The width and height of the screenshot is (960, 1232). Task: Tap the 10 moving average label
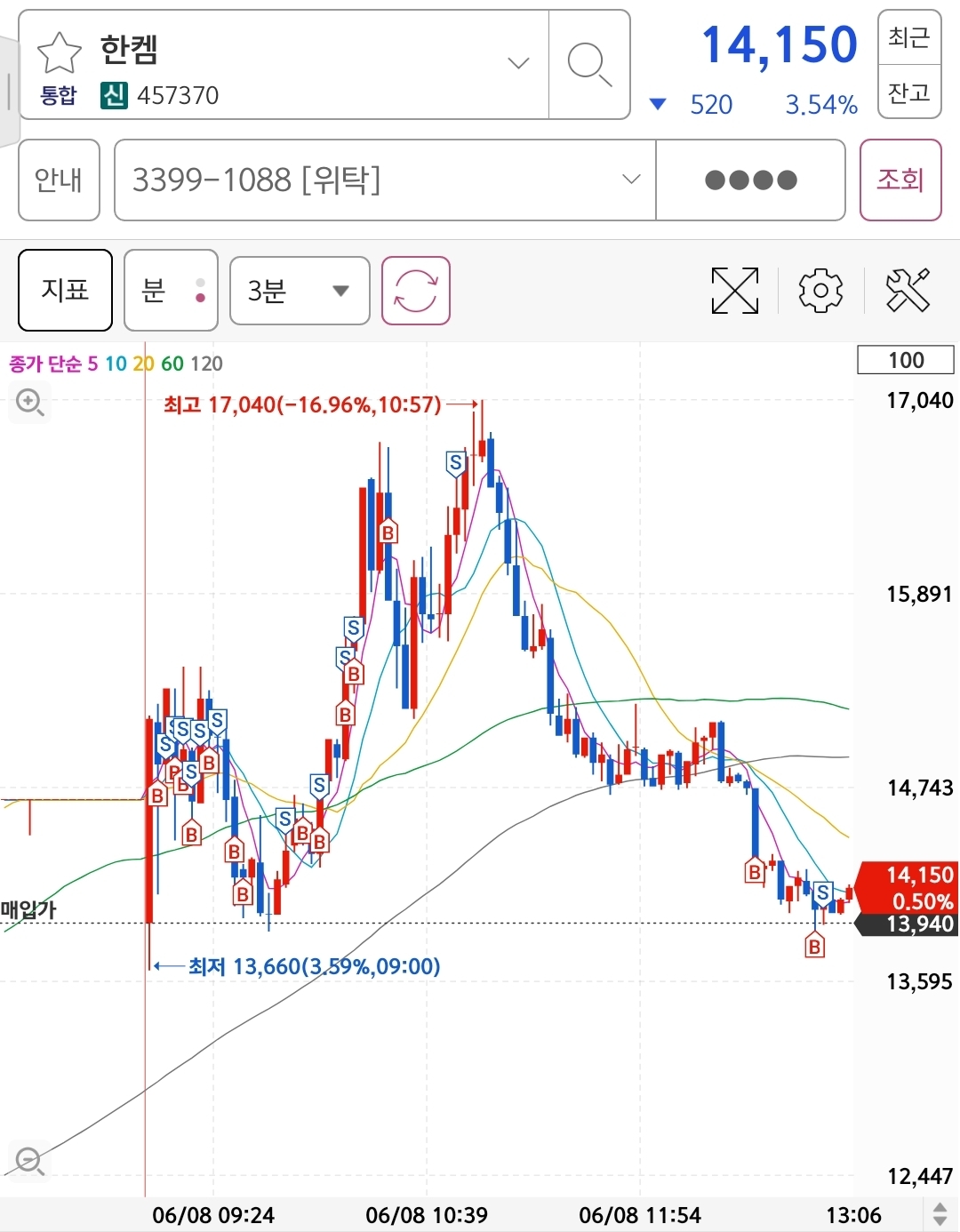pyautogui.click(x=116, y=364)
